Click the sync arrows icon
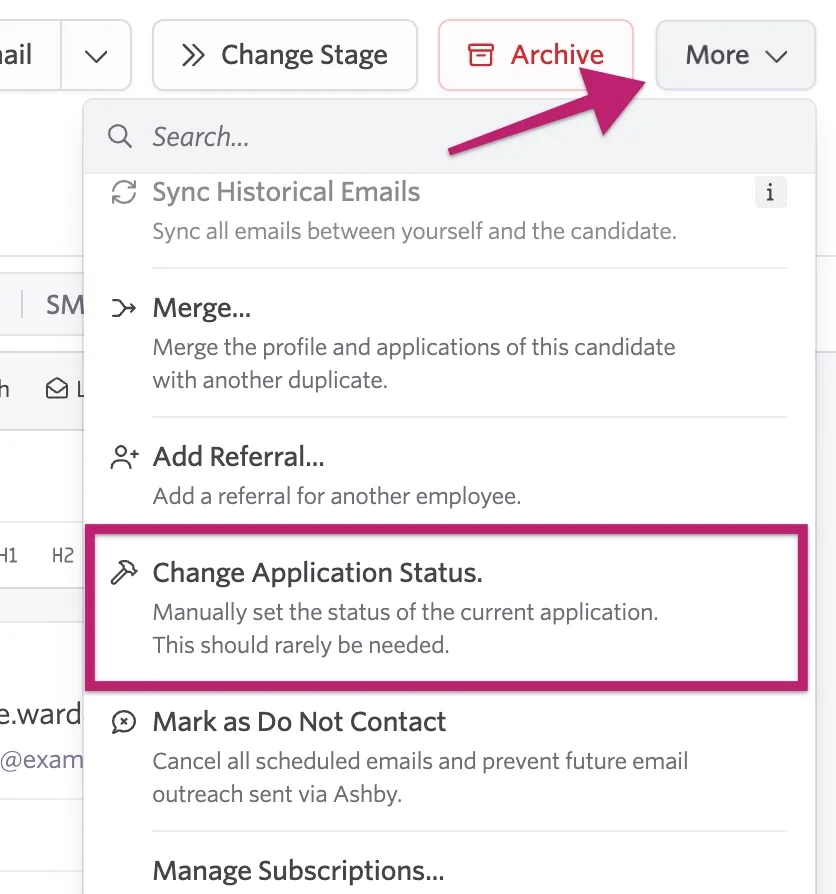 124,192
